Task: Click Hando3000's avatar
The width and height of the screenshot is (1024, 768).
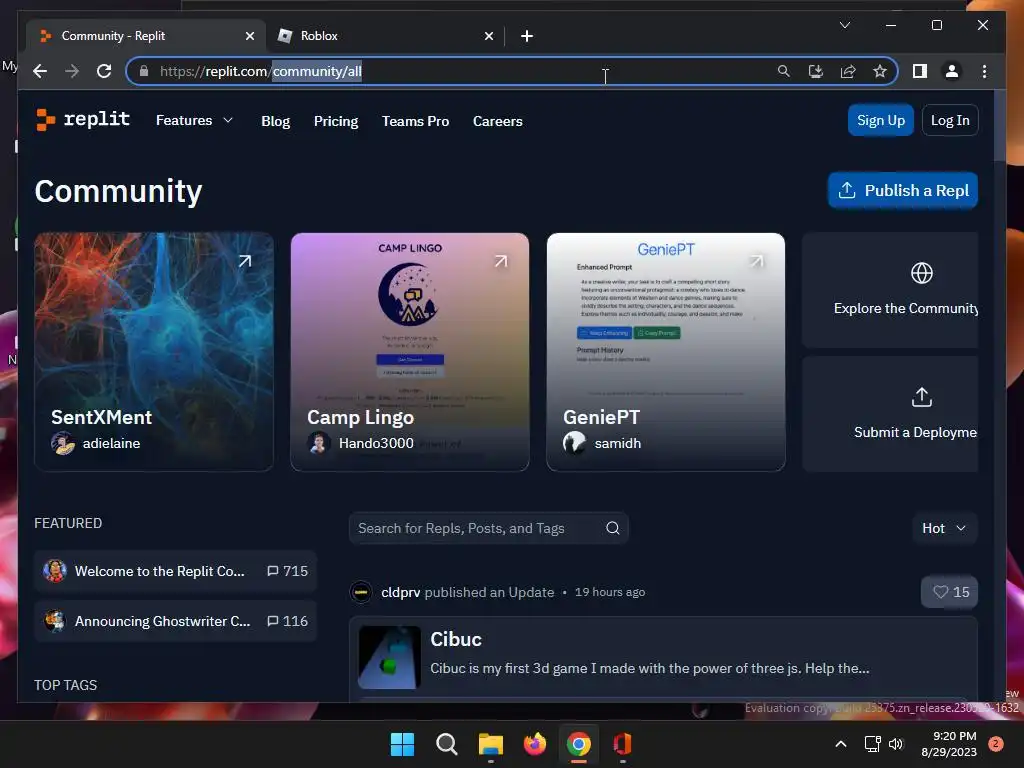Action: (x=319, y=443)
